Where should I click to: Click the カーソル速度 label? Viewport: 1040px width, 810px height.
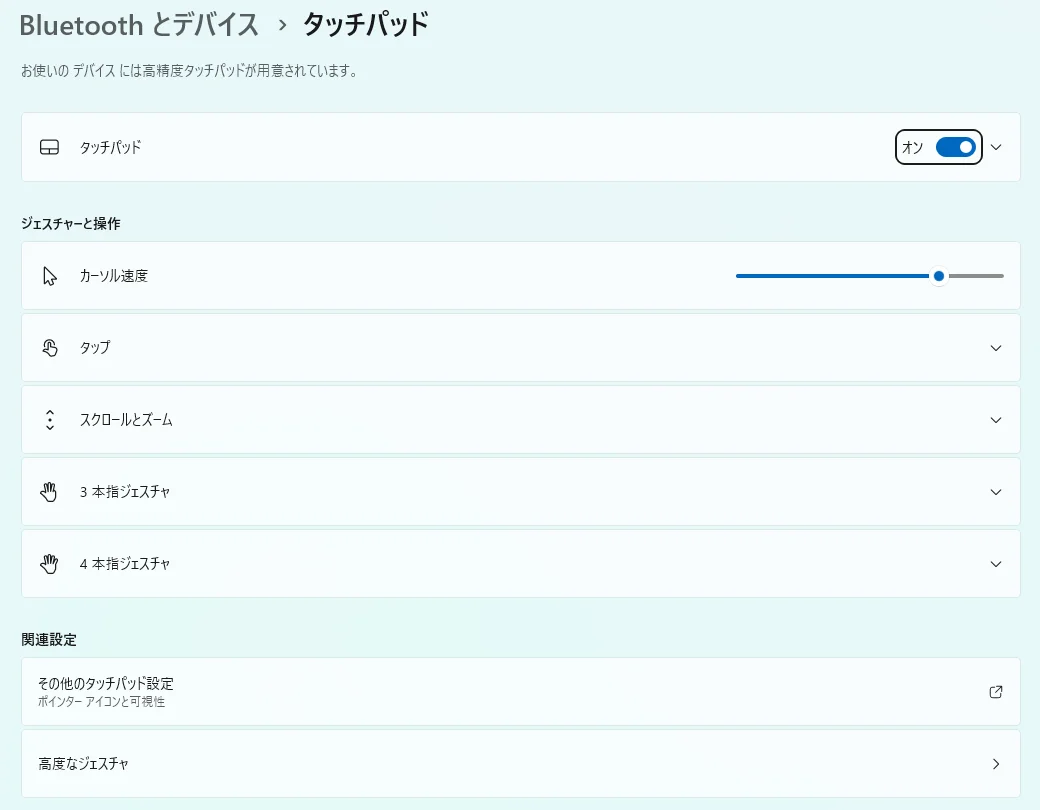click(113, 276)
